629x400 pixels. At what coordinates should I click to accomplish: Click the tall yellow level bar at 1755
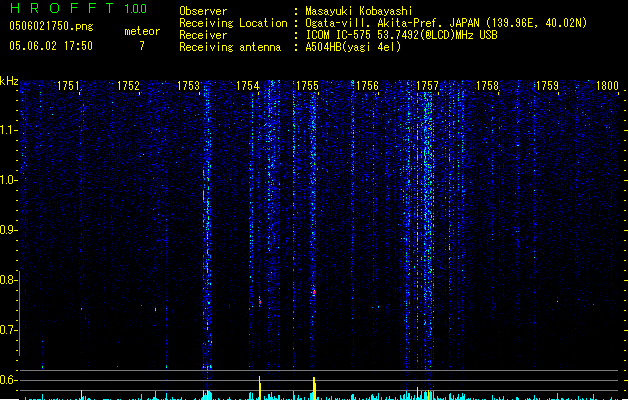coord(314,388)
